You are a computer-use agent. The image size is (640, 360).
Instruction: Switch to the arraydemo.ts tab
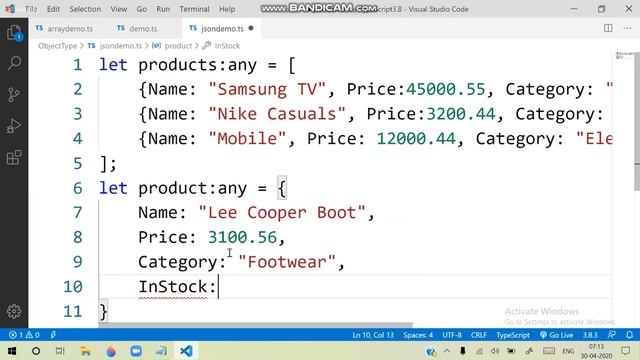(70, 29)
